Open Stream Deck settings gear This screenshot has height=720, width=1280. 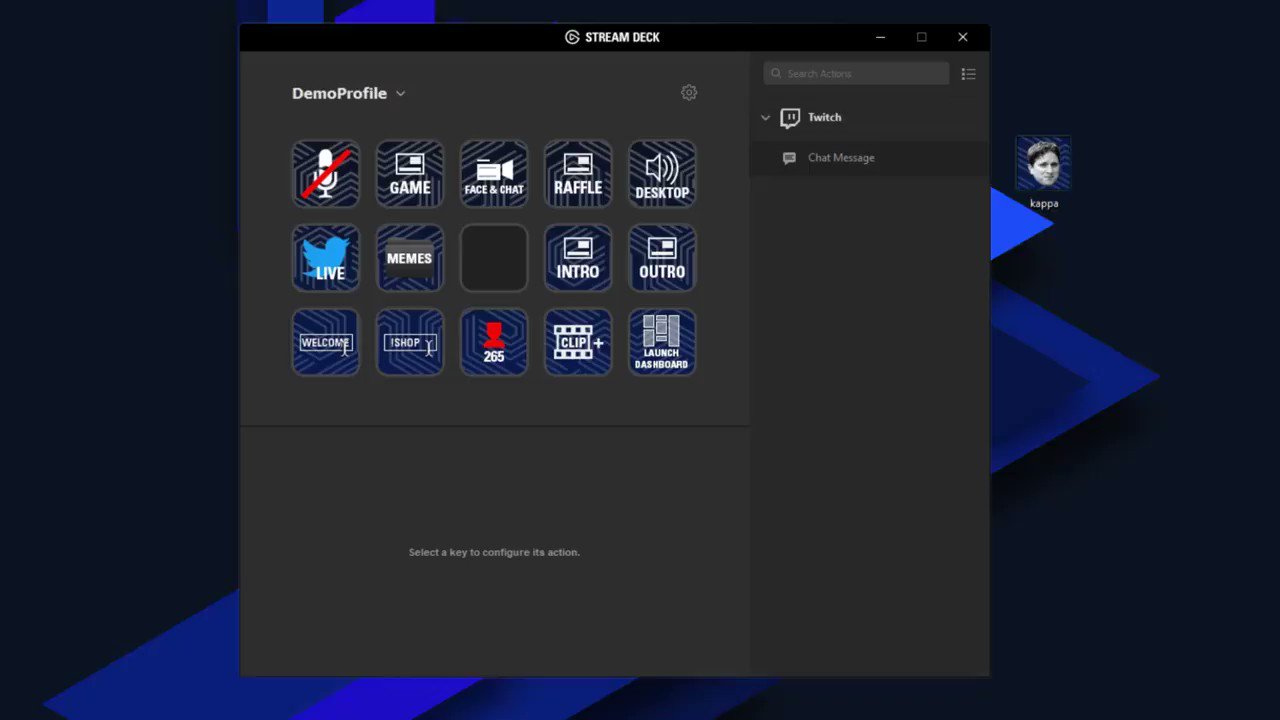click(689, 93)
